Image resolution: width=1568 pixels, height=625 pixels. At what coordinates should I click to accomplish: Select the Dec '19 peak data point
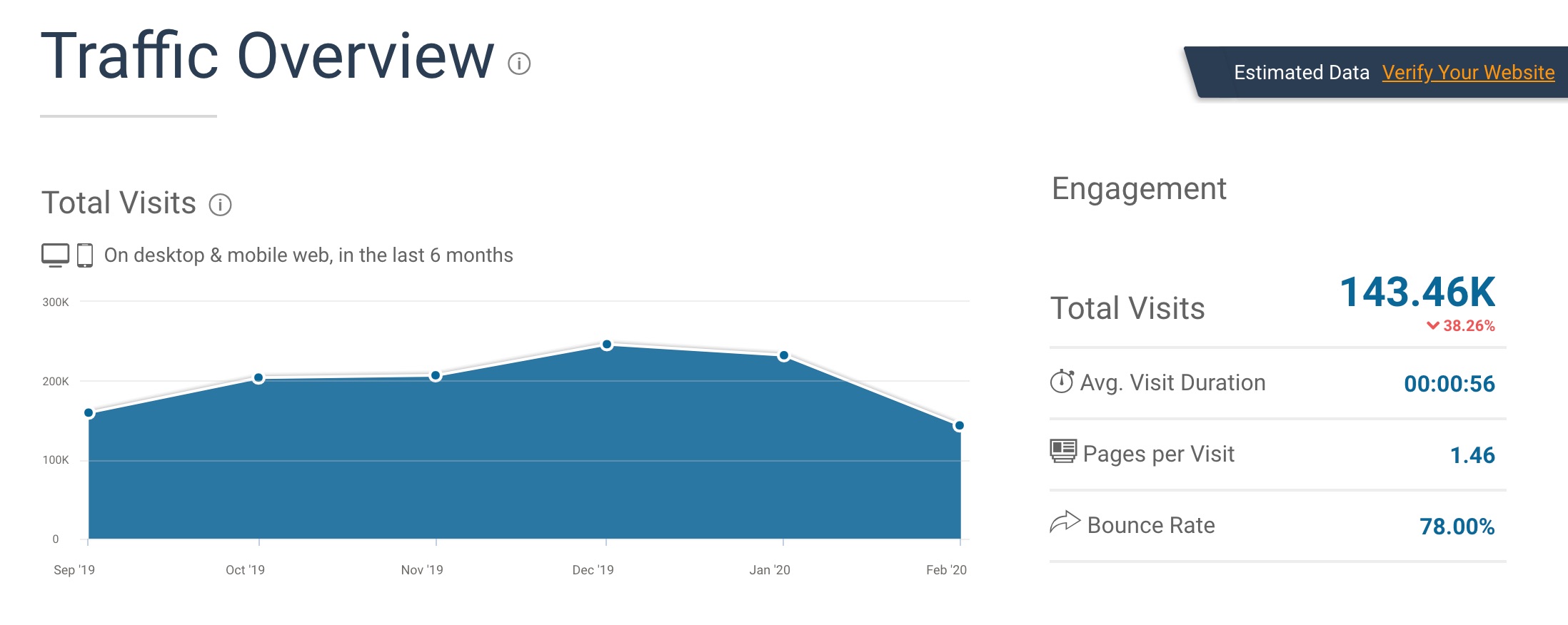click(x=607, y=345)
